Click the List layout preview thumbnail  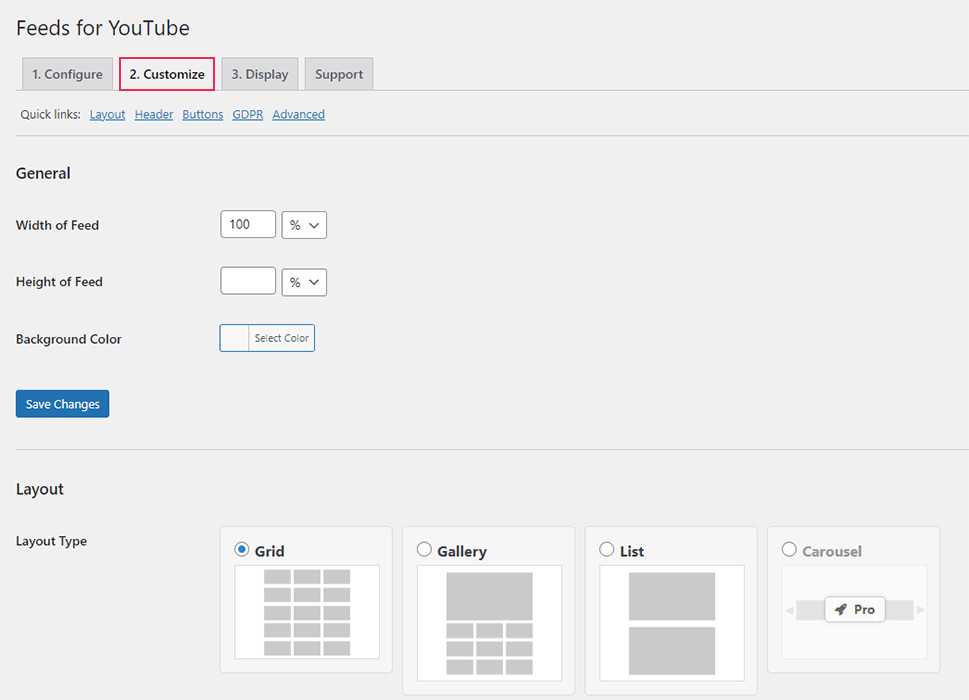point(672,623)
